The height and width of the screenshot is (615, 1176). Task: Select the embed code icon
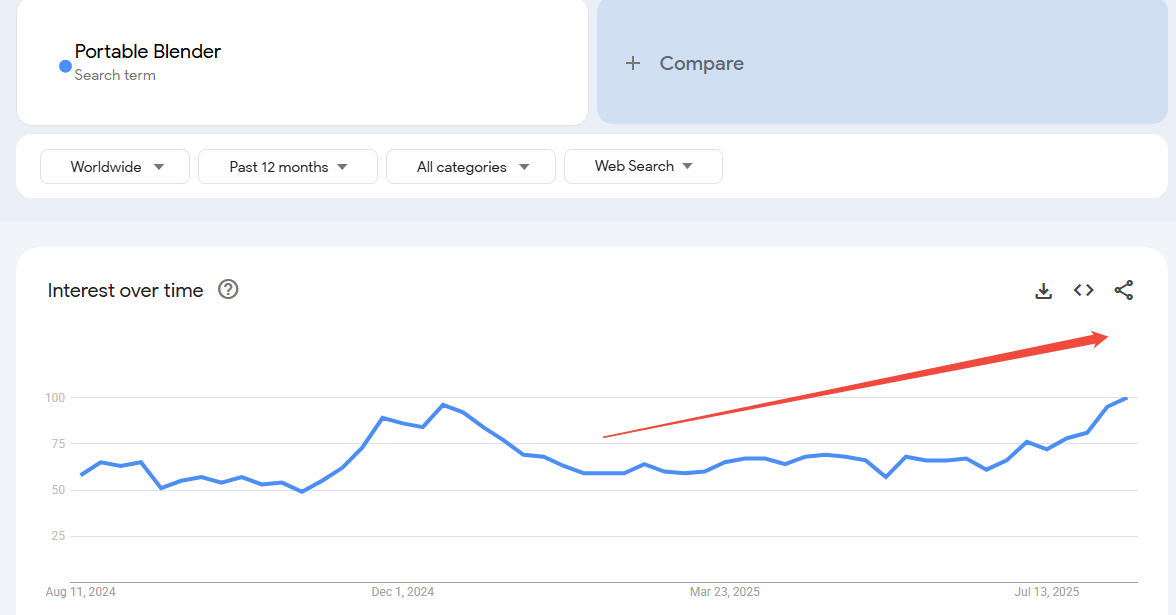pos(1083,290)
